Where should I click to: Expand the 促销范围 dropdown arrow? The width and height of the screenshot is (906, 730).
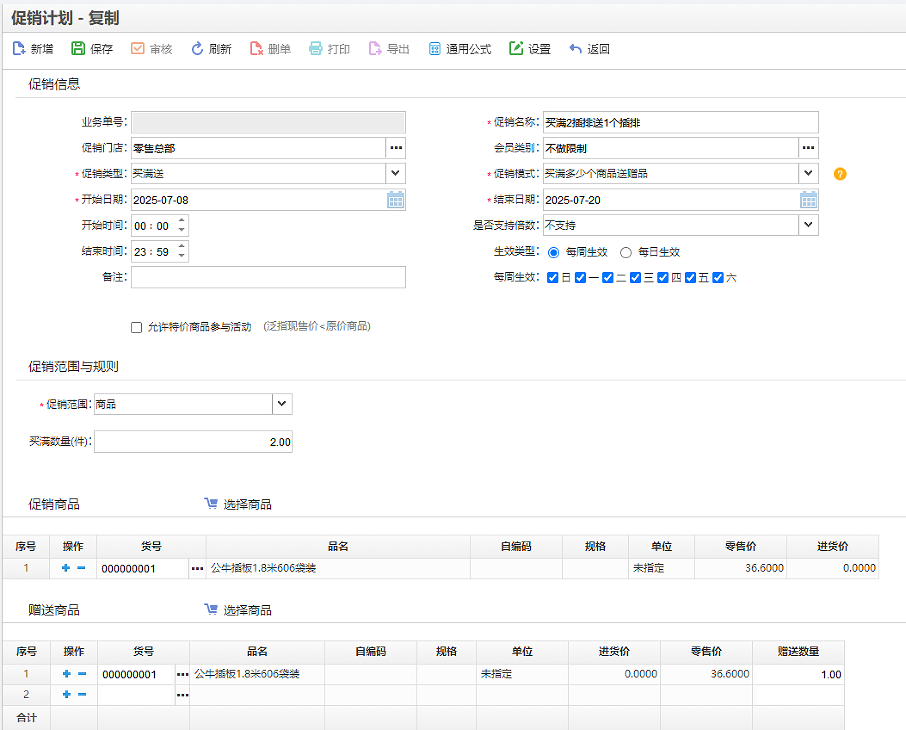click(282, 404)
